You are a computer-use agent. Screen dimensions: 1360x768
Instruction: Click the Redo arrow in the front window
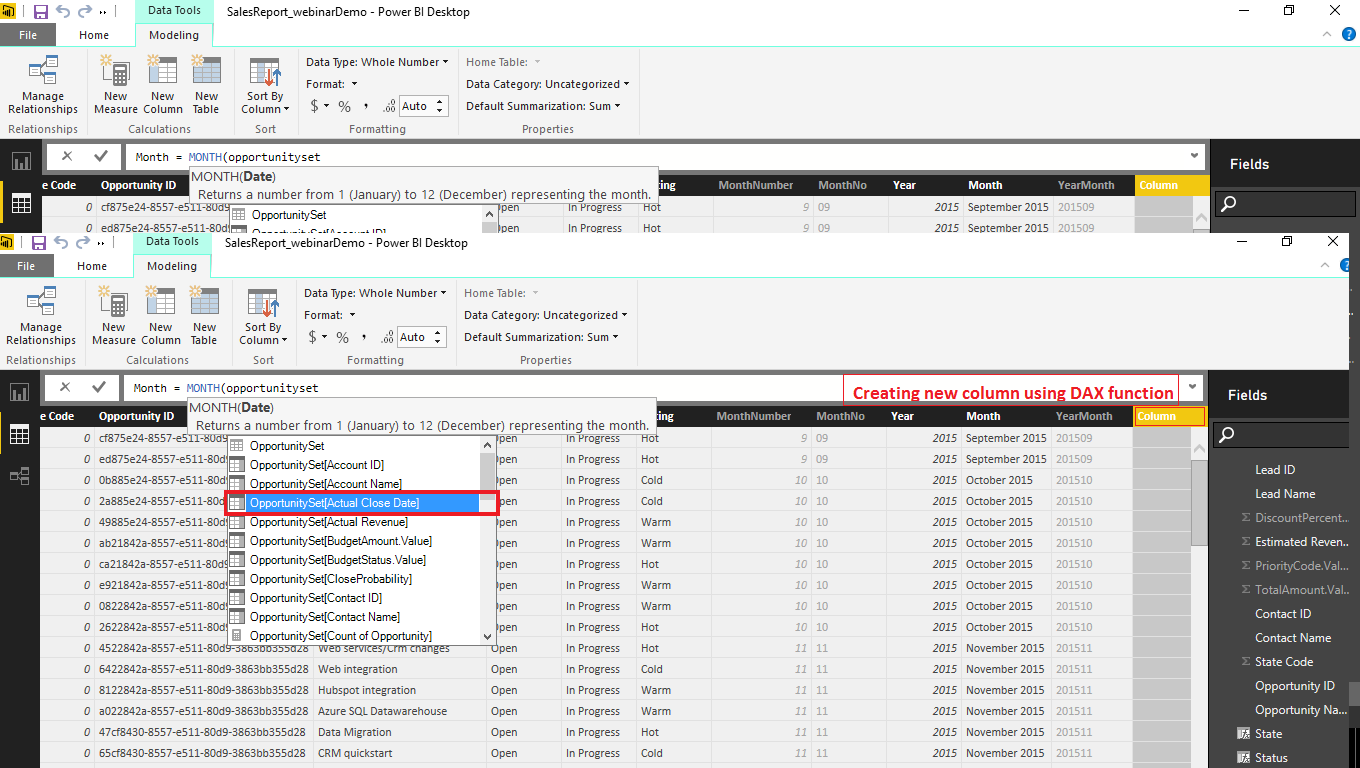(82, 243)
